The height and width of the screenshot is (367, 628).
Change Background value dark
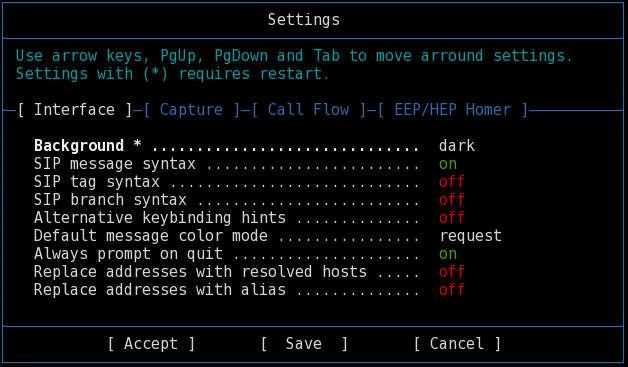[x=457, y=145]
